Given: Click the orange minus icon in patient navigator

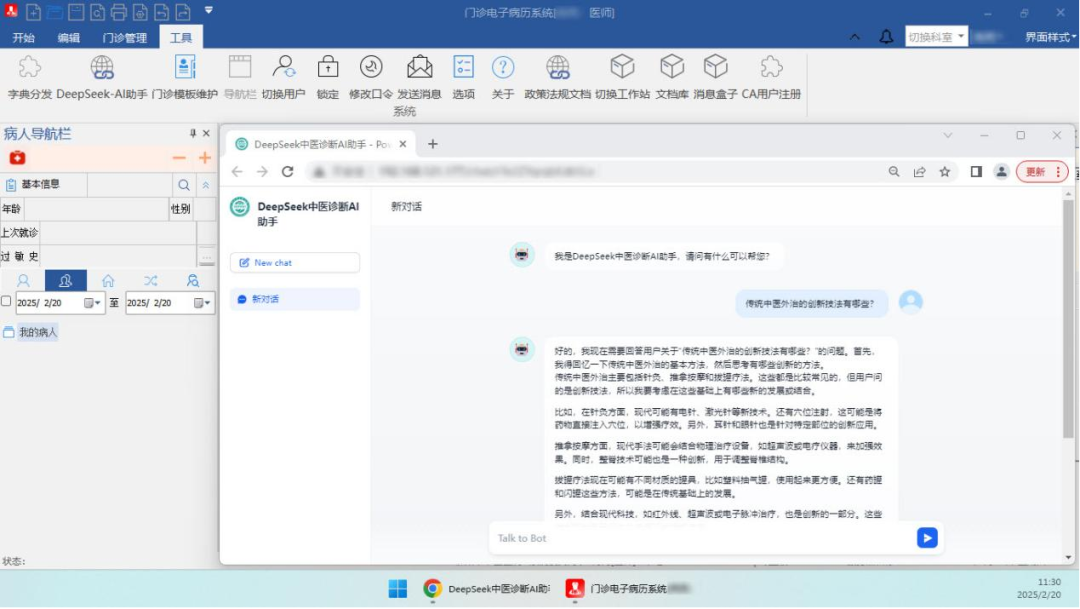Looking at the screenshot, I should [179, 158].
